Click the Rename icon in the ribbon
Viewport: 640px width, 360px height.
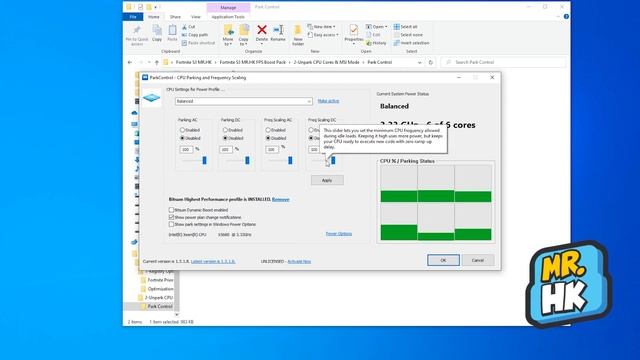click(x=278, y=29)
